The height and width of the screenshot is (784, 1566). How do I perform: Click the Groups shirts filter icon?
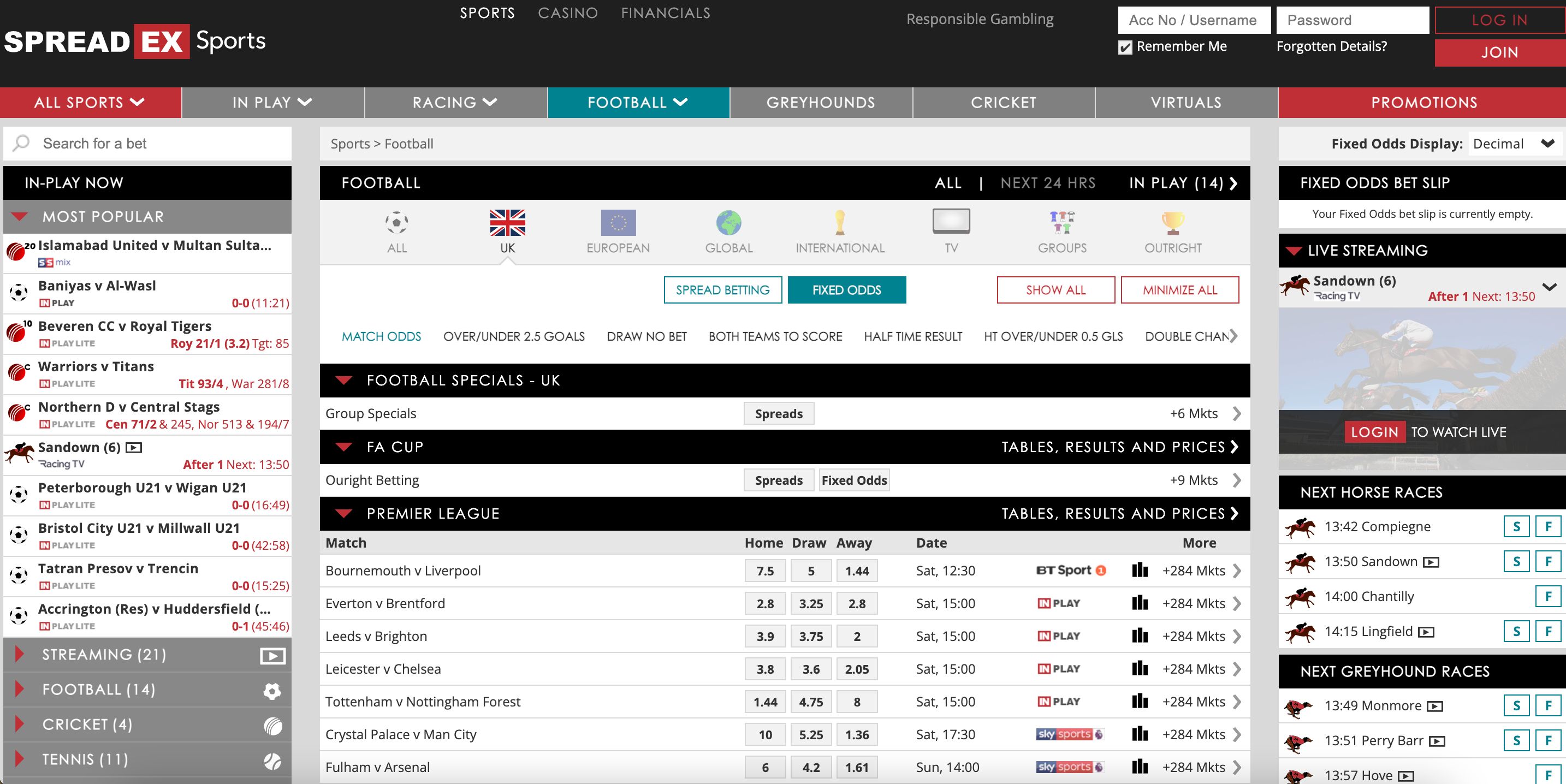1061,223
